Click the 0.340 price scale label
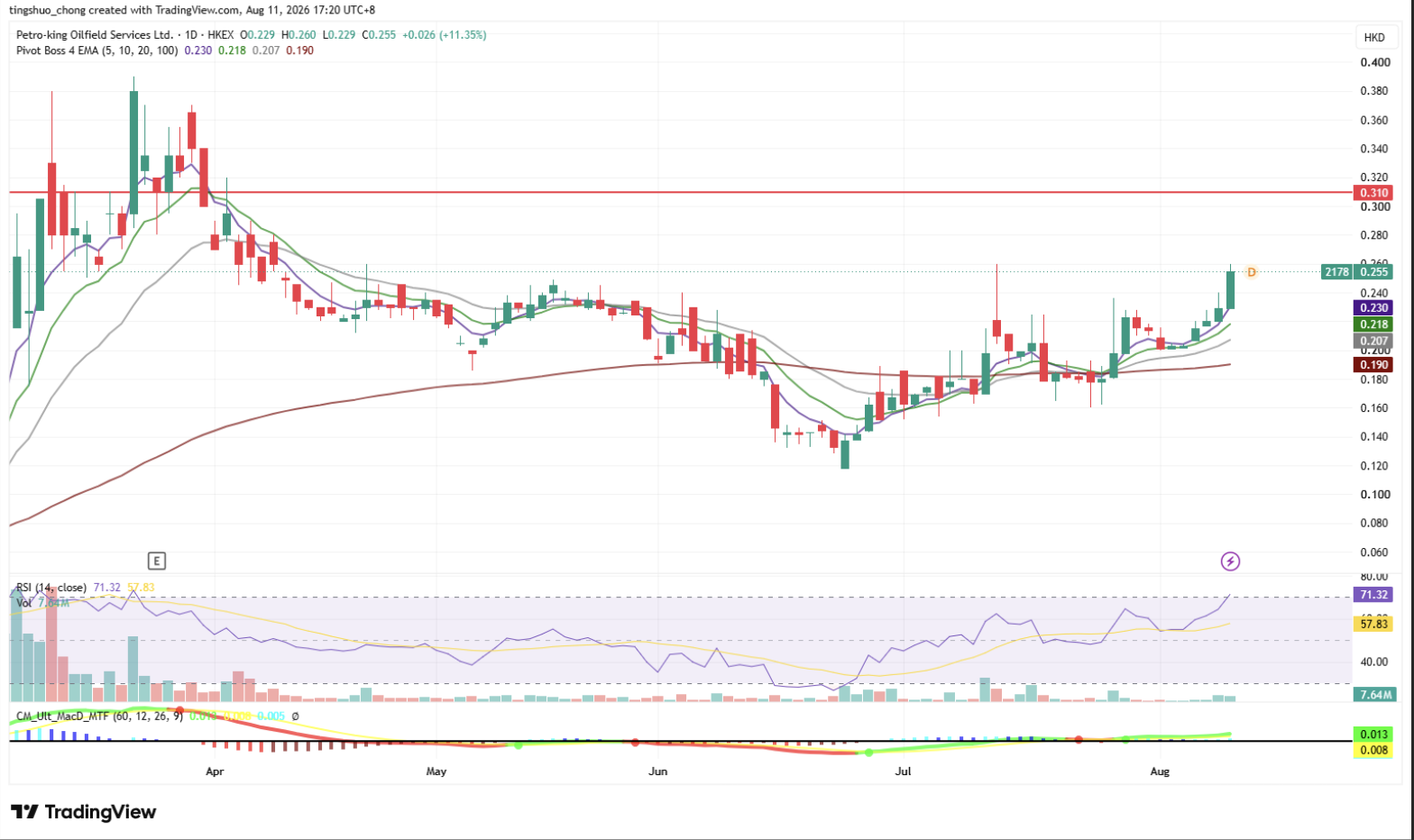 point(1375,149)
